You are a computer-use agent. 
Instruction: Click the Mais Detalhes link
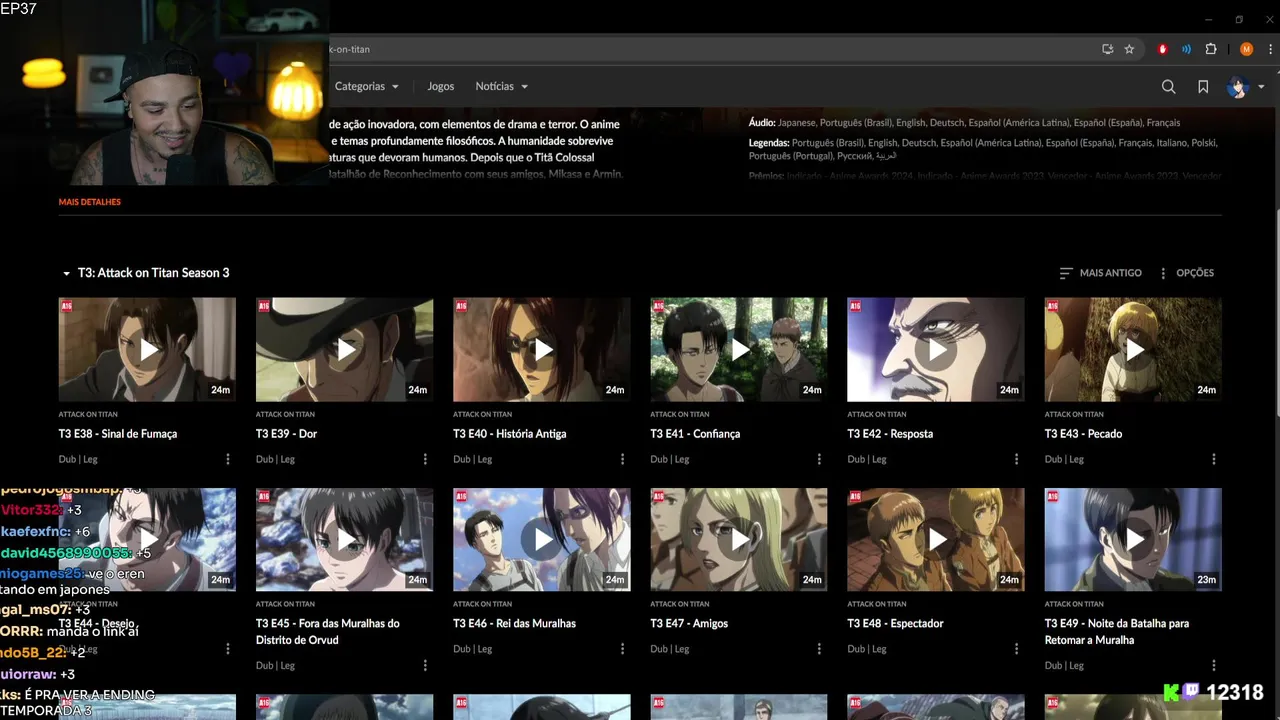90,202
